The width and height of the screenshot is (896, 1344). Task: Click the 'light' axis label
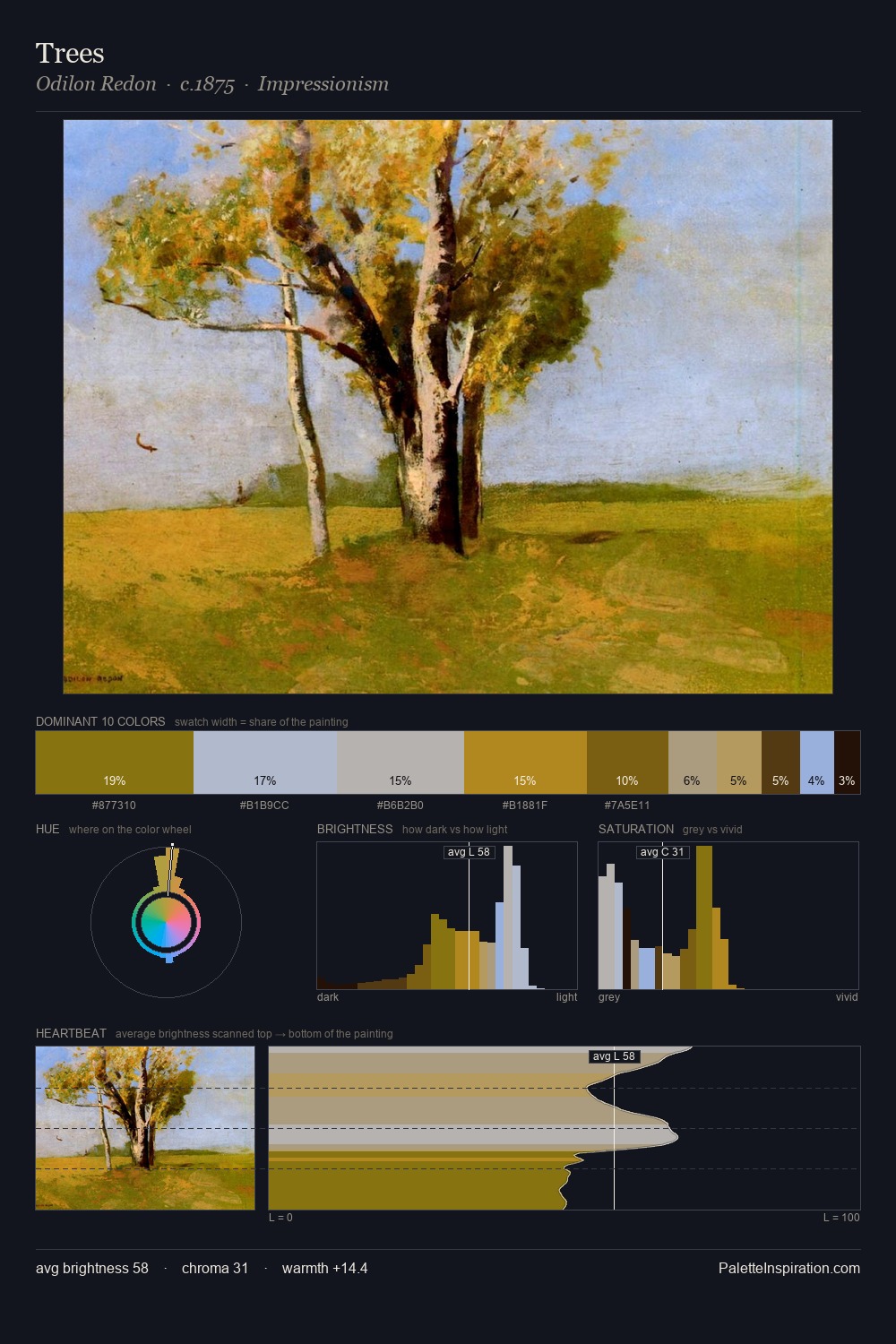(x=566, y=997)
